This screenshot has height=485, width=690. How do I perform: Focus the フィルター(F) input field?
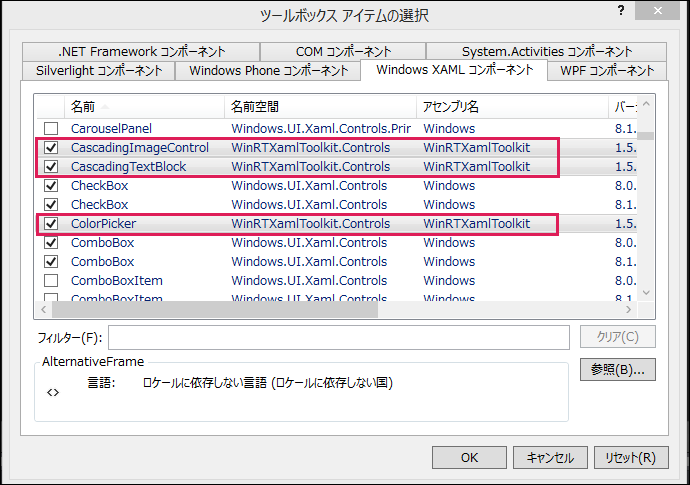(339, 338)
